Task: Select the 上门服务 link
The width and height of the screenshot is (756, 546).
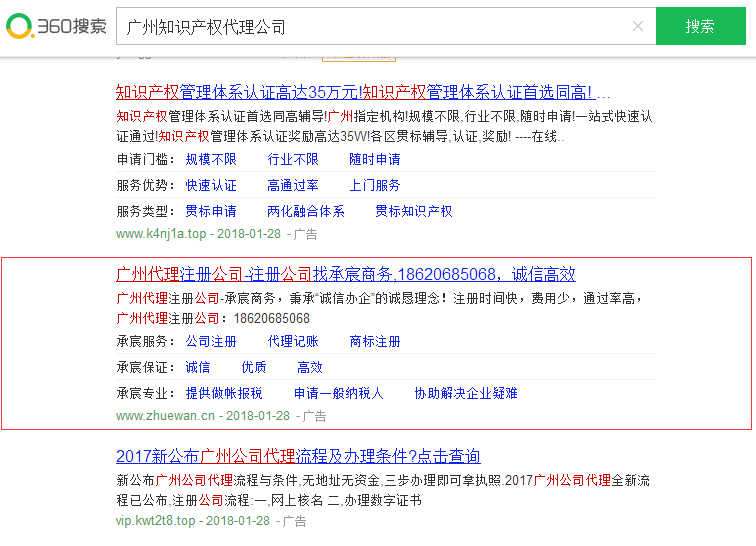Action: pyautogui.click(x=375, y=185)
